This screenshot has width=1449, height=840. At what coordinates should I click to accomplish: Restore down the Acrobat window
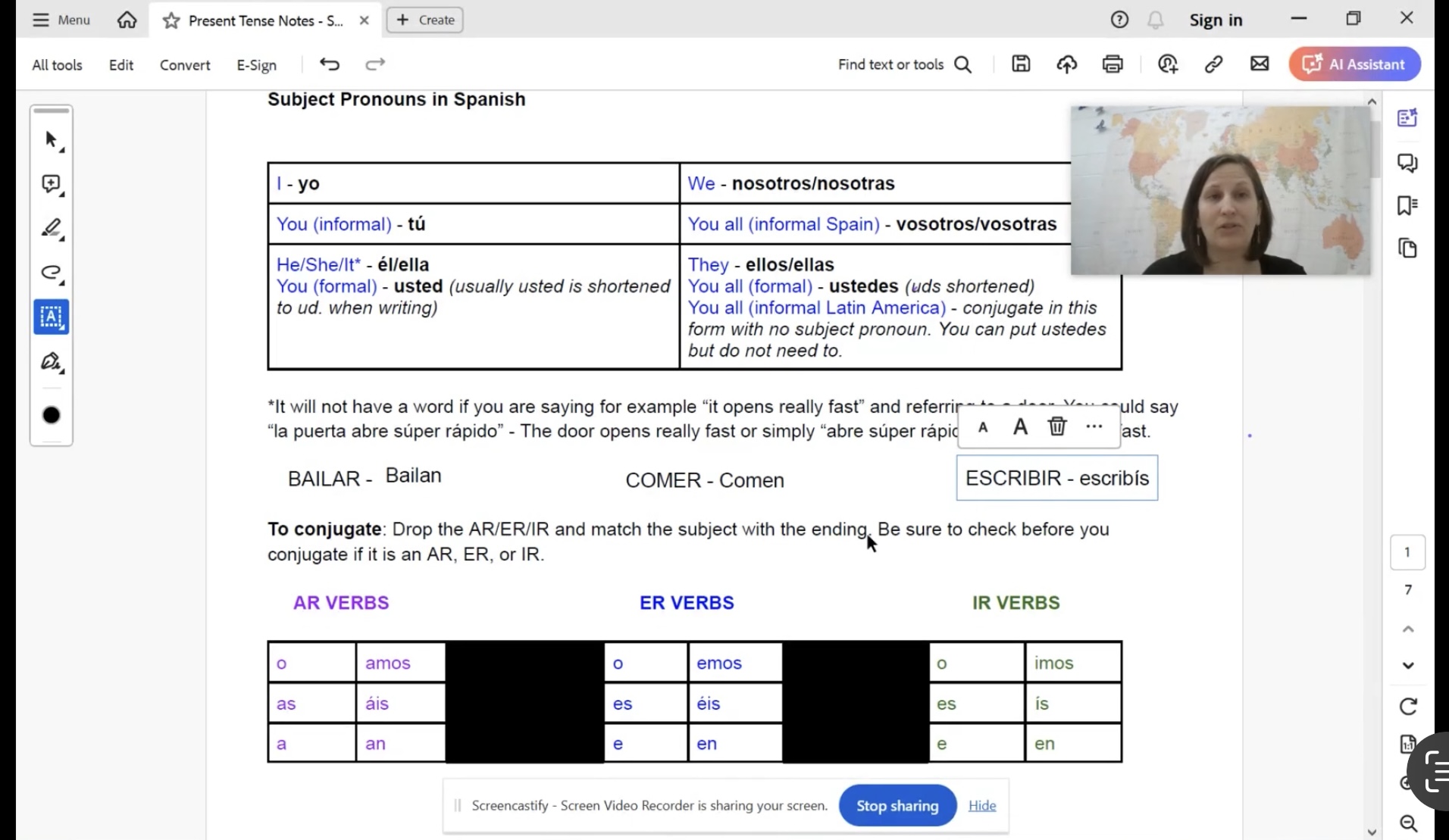pyautogui.click(x=1353, y=18)
